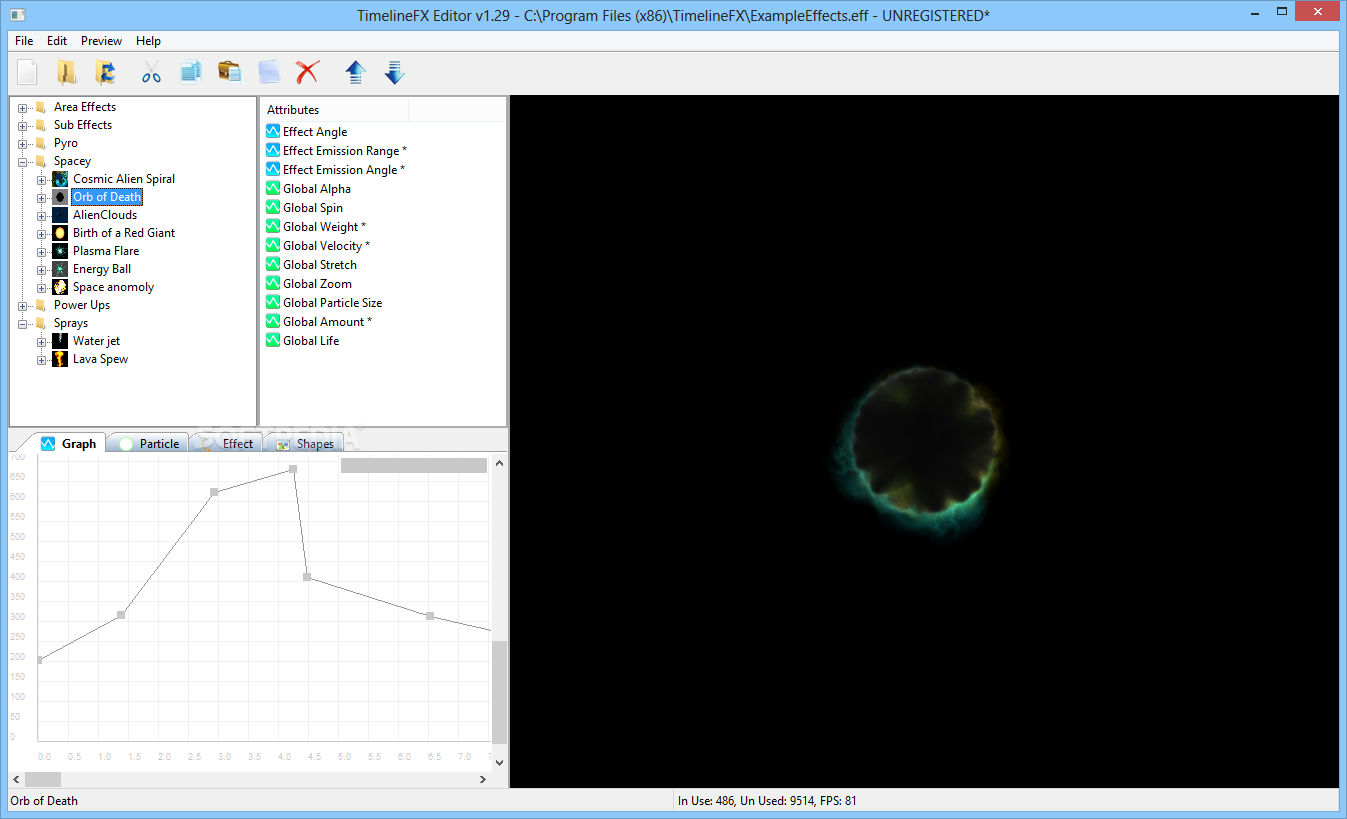1347x819 pixels.
Task: Create a new effects file with the blank page icon
Action: click(x=28, y=72)
